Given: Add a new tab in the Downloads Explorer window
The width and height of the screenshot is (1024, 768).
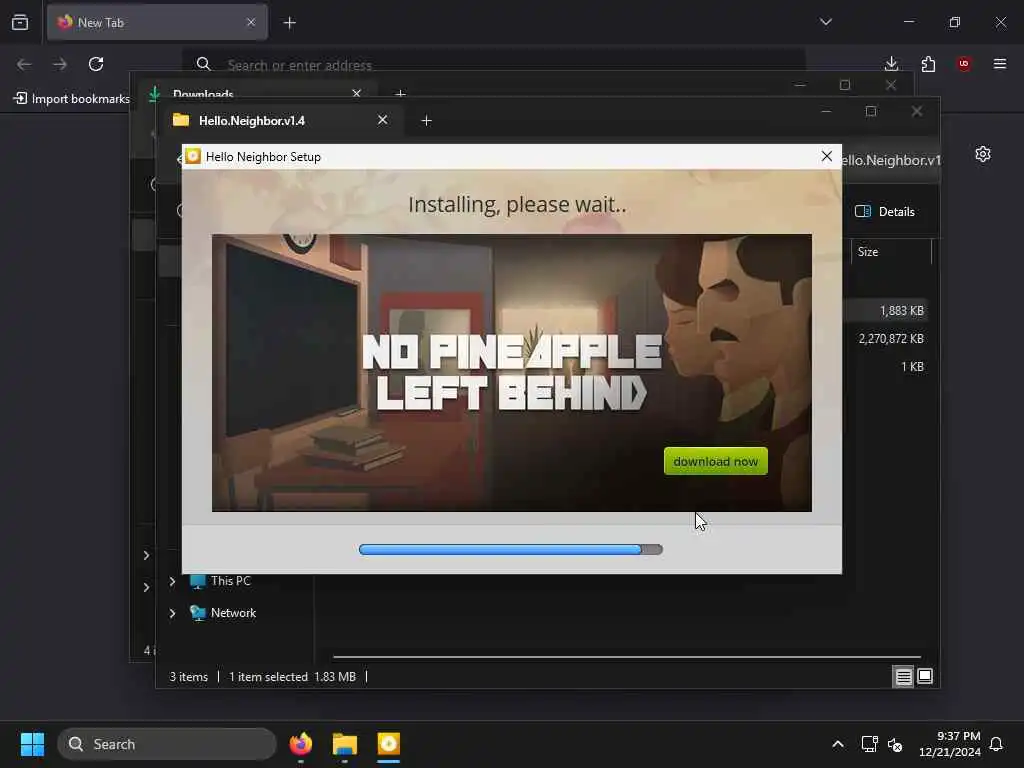Looking at the screenshot, I should click(401, 93).
